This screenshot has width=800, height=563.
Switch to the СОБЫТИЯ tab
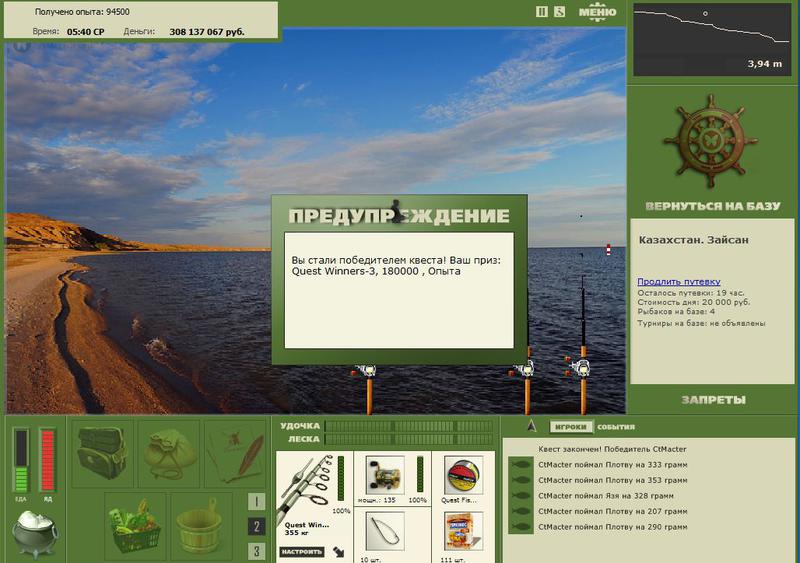pos(616,427)
